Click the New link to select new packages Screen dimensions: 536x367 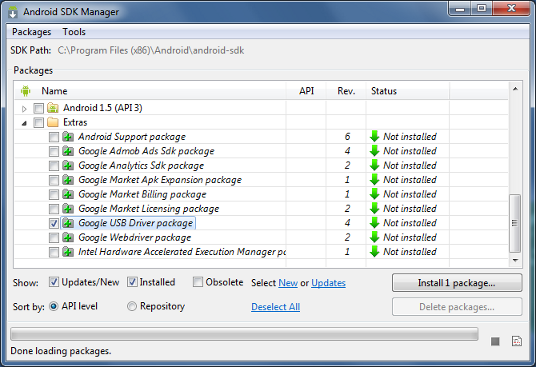288,283
